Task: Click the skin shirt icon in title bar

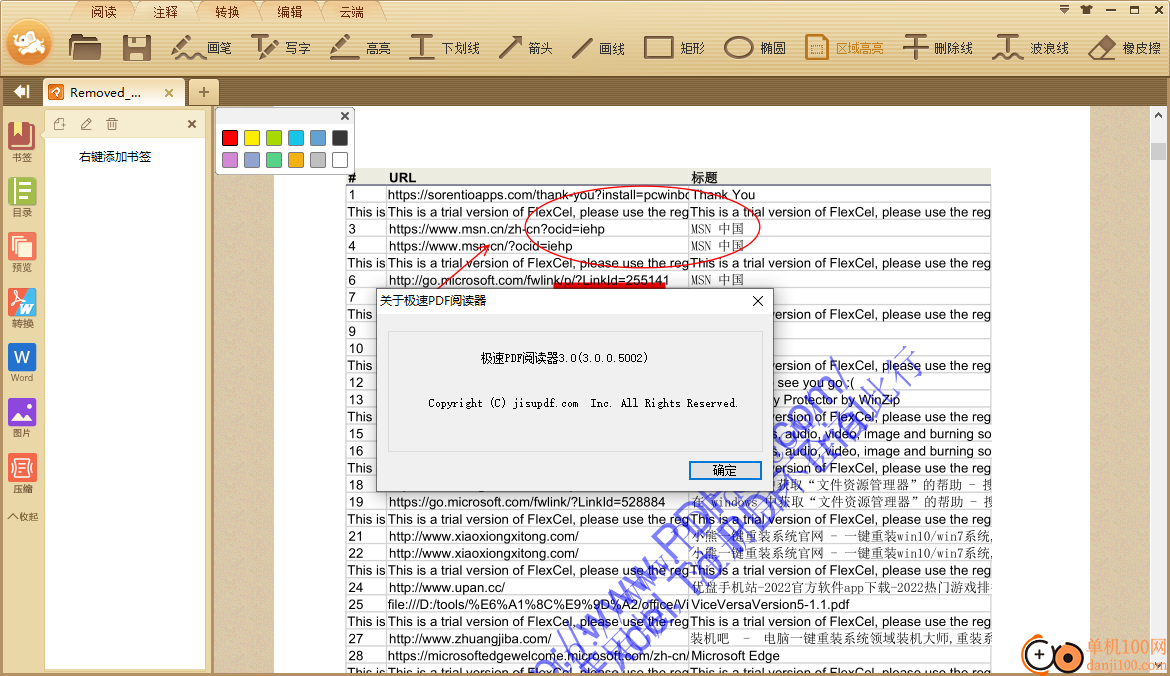Action: (x=1086, y=10)
